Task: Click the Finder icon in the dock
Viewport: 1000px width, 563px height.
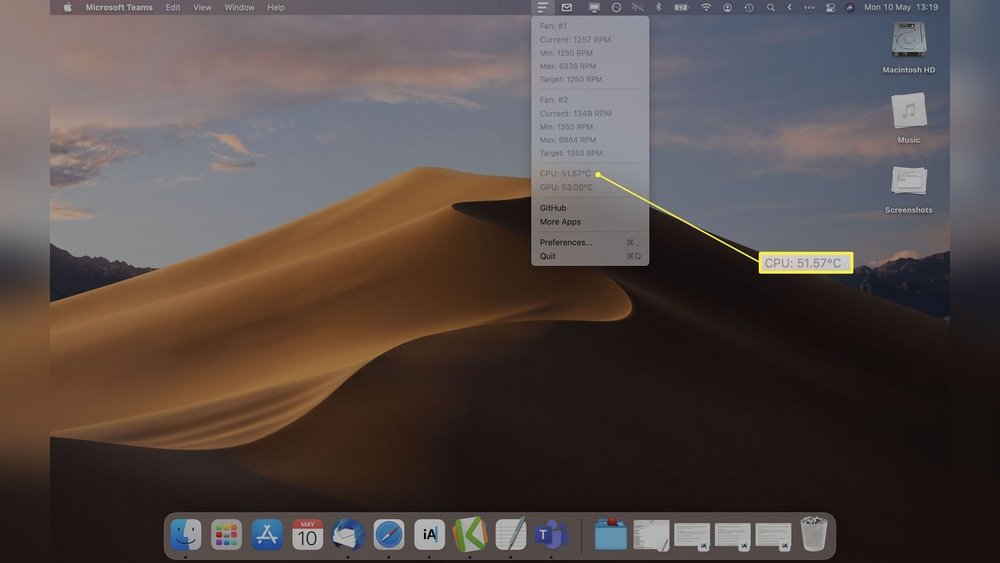Action: click(186, 534)
